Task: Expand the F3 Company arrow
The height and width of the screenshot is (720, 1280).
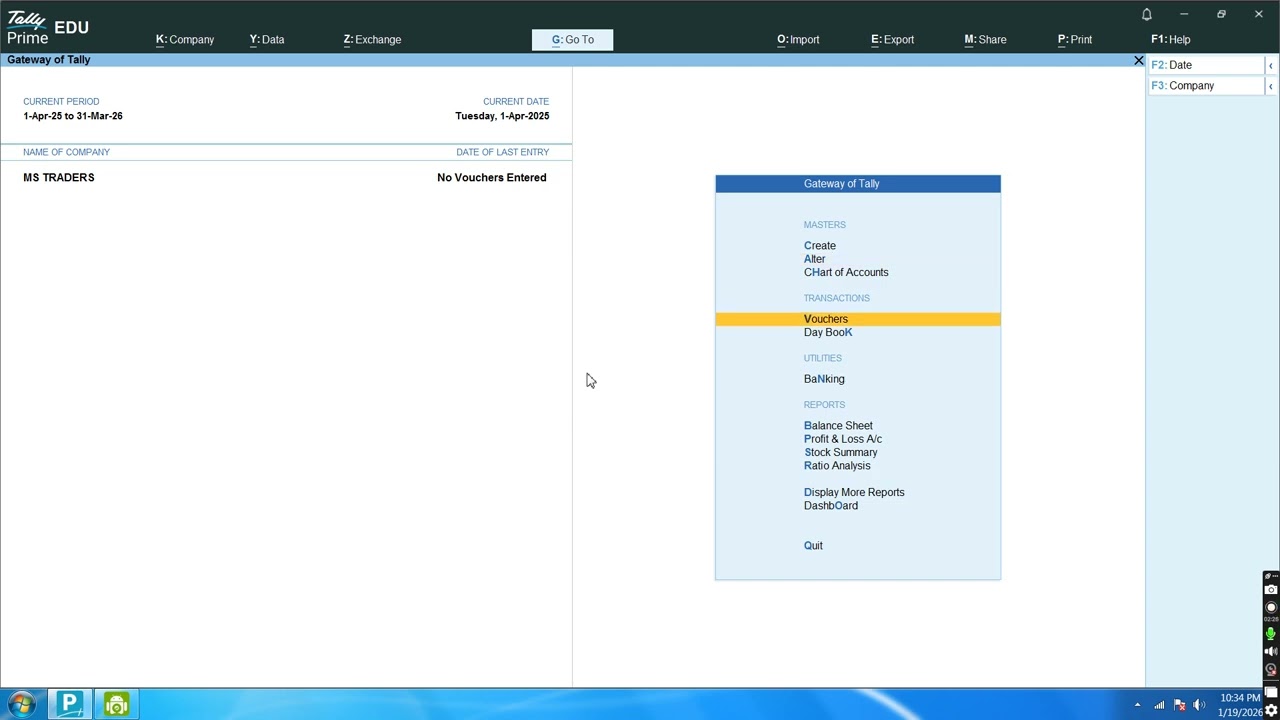Action: pyautogui.click(x=1270, y=86)
